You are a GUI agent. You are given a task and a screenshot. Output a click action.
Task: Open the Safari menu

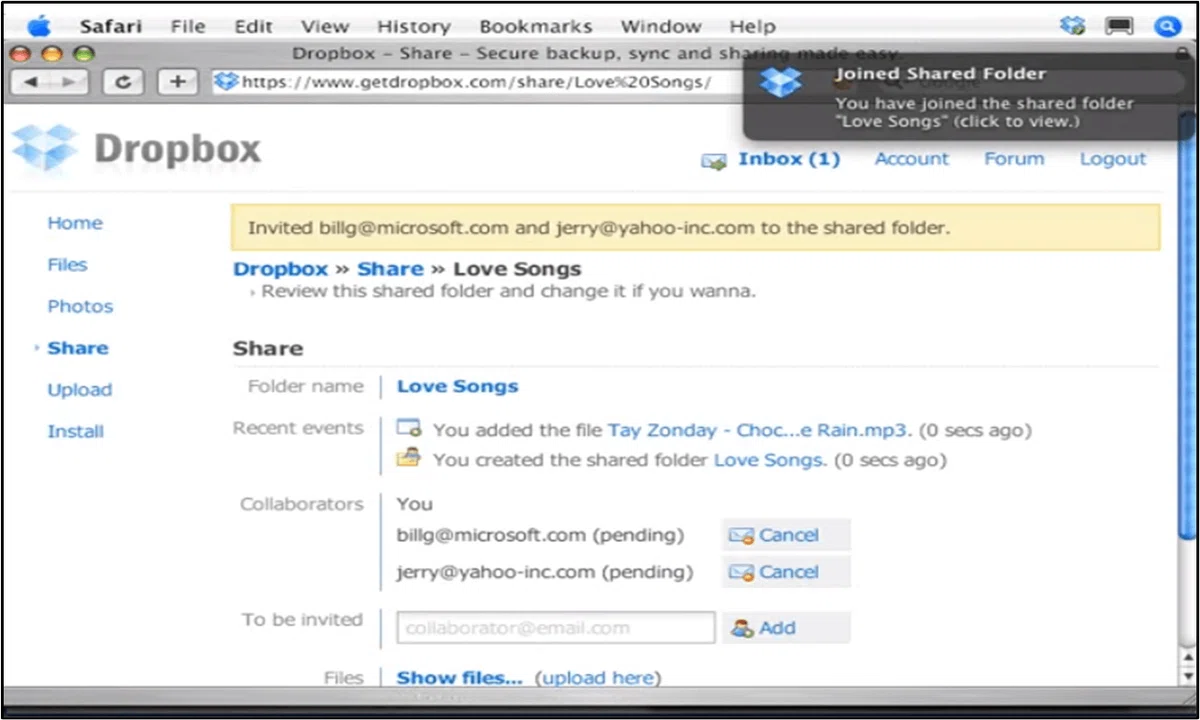(109, 27)
